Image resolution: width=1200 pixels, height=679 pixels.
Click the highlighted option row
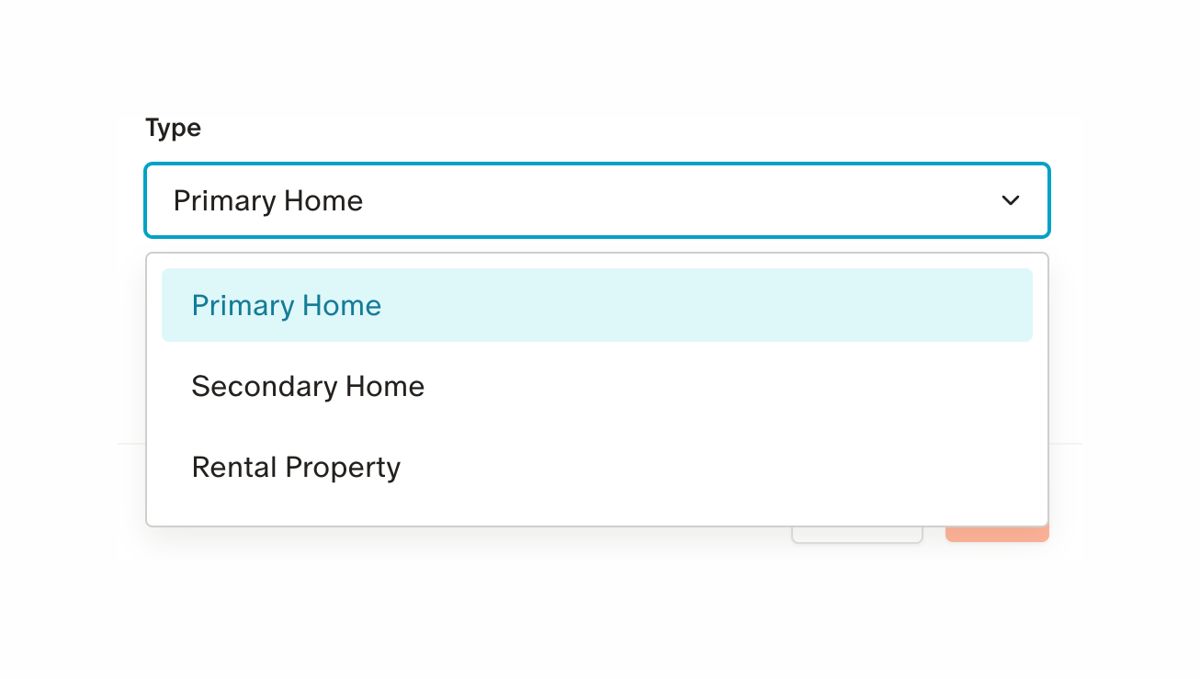(x=597, y=305)
